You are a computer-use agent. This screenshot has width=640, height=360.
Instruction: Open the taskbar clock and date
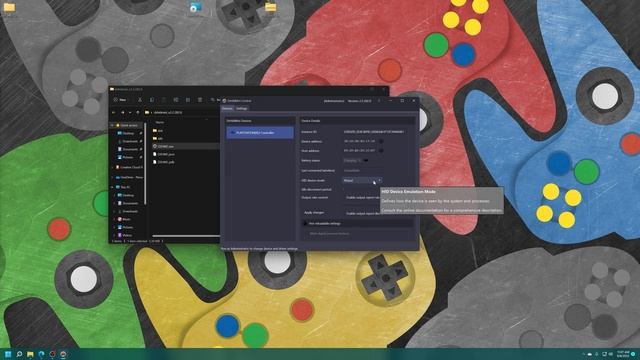tap(623, 354)
